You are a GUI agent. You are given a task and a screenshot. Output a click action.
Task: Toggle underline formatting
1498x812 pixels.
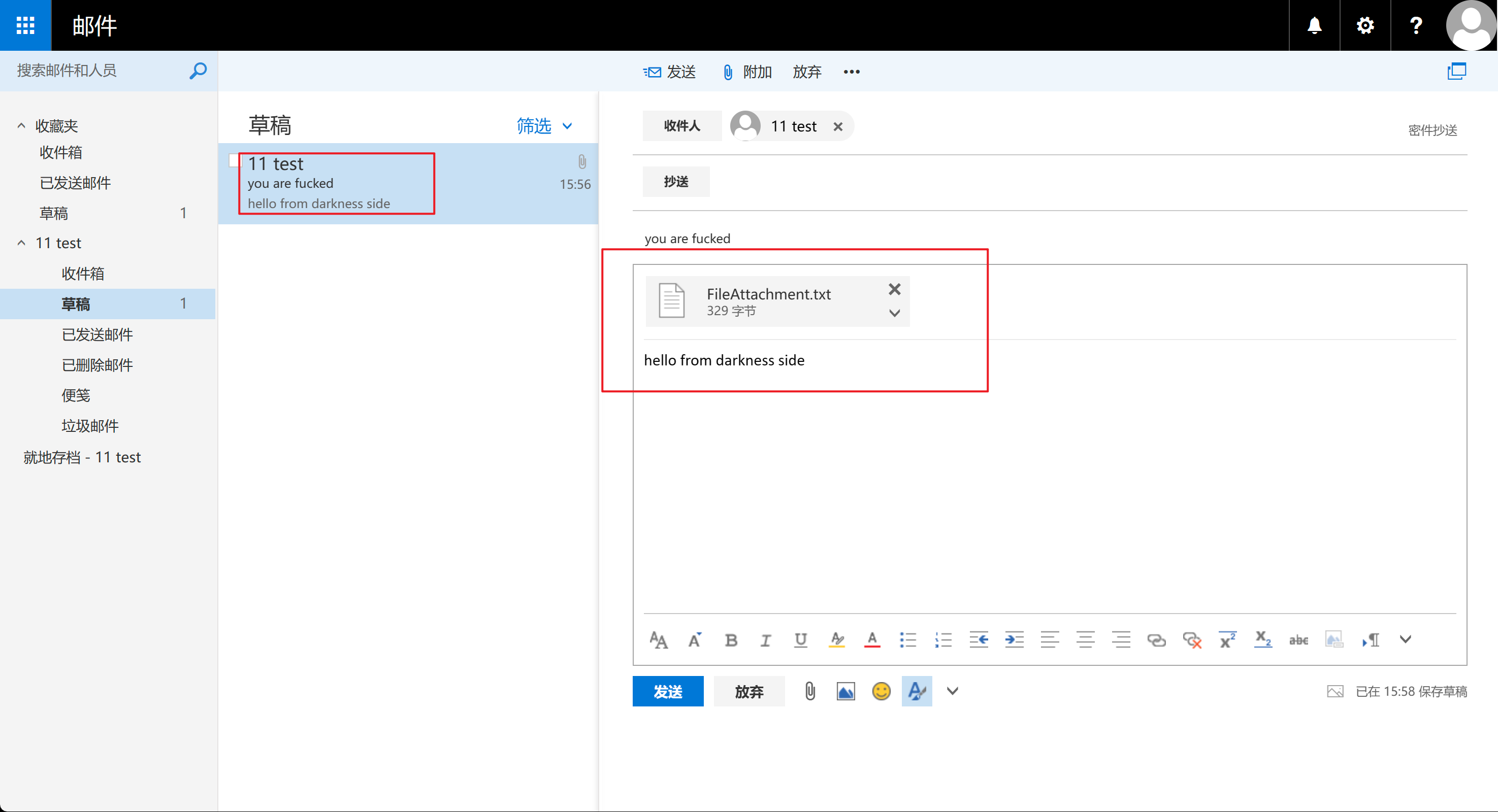click(x=801, y=640)
